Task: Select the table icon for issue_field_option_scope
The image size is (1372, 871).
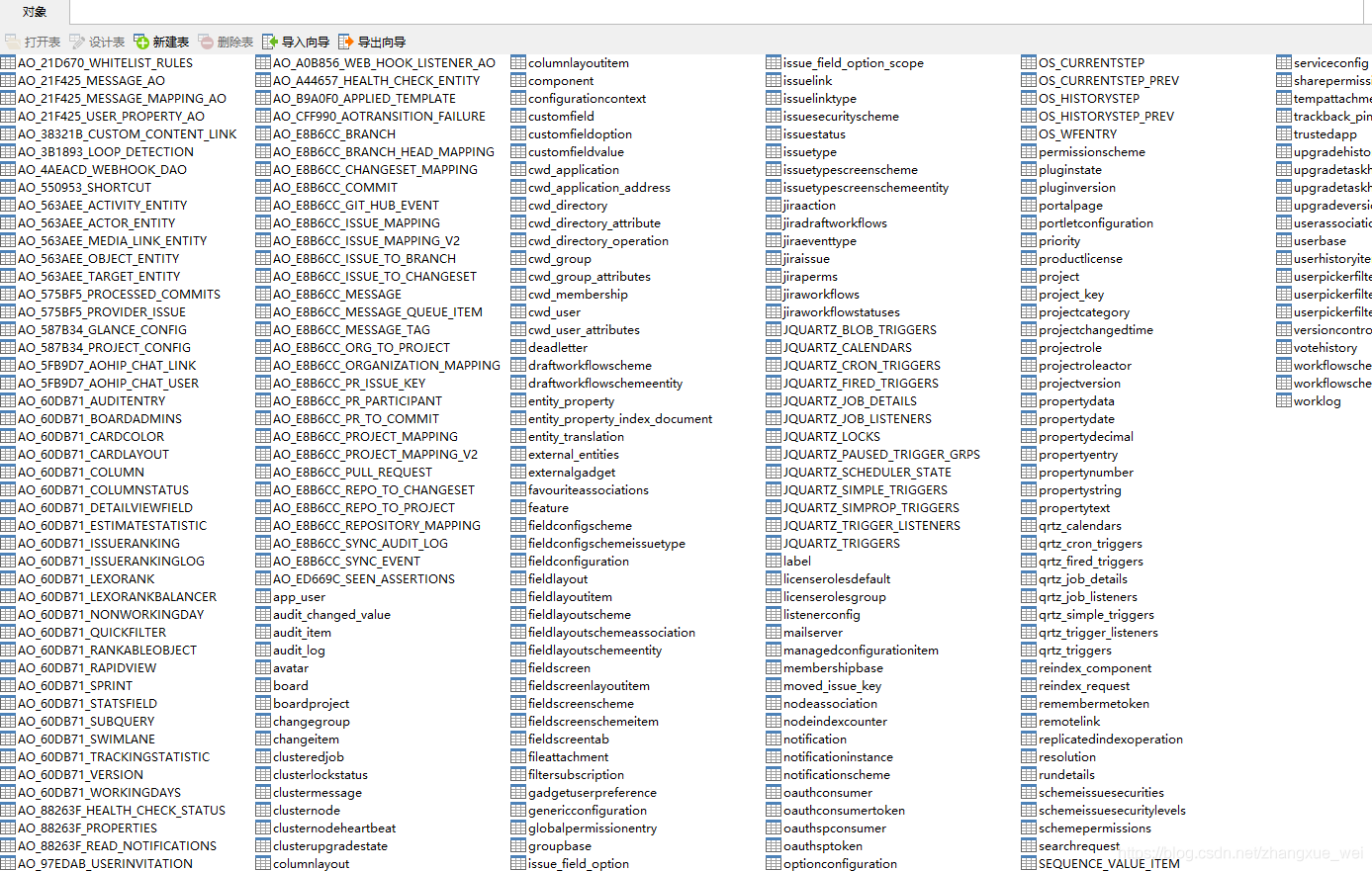Action: [x=774, y=62]
